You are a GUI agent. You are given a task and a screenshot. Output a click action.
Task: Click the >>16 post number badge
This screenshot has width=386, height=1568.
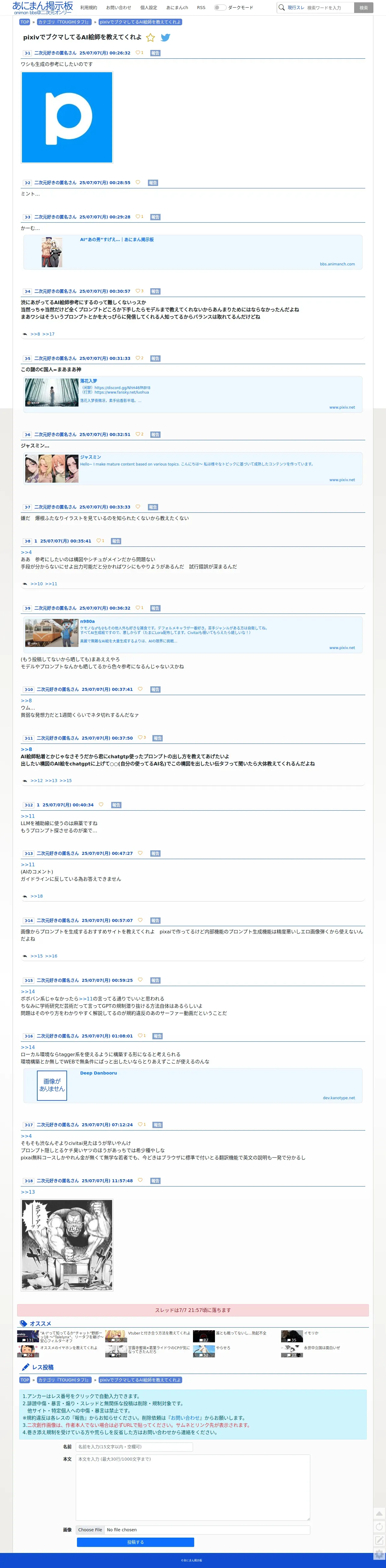click(28, 1036)
